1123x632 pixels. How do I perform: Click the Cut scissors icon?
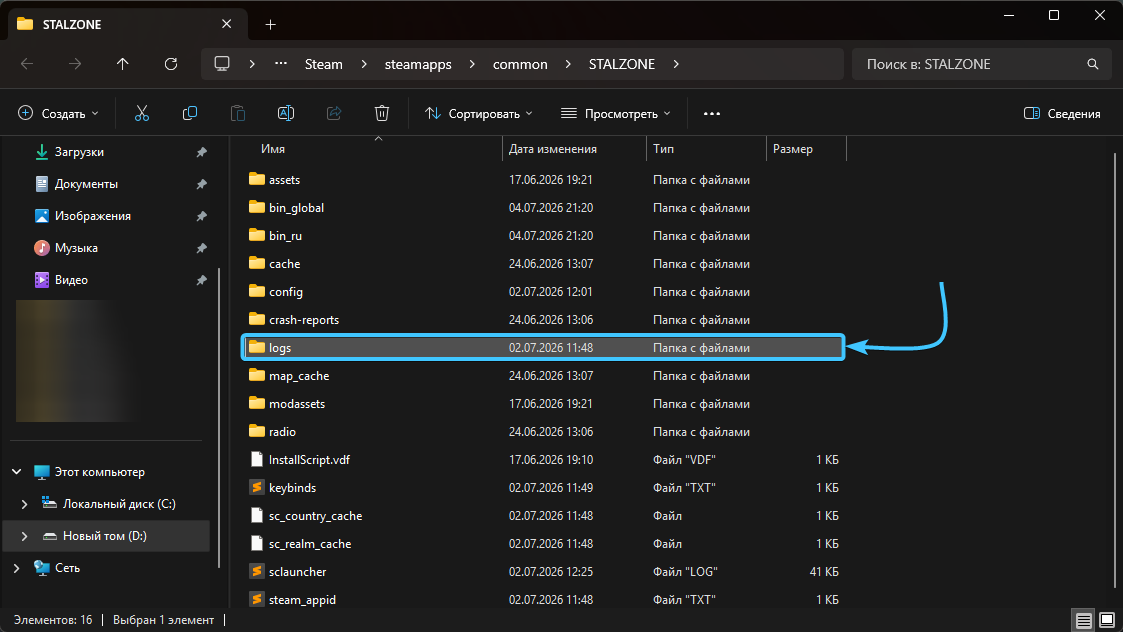[142, 113]
